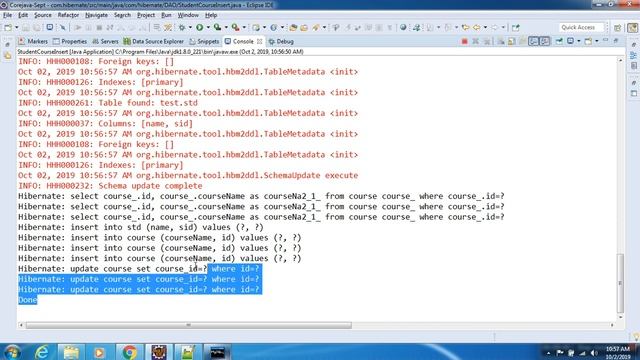Open the Back history dropdown arrow
Screen dimensions: 640x360
click(x=485, y=27)
